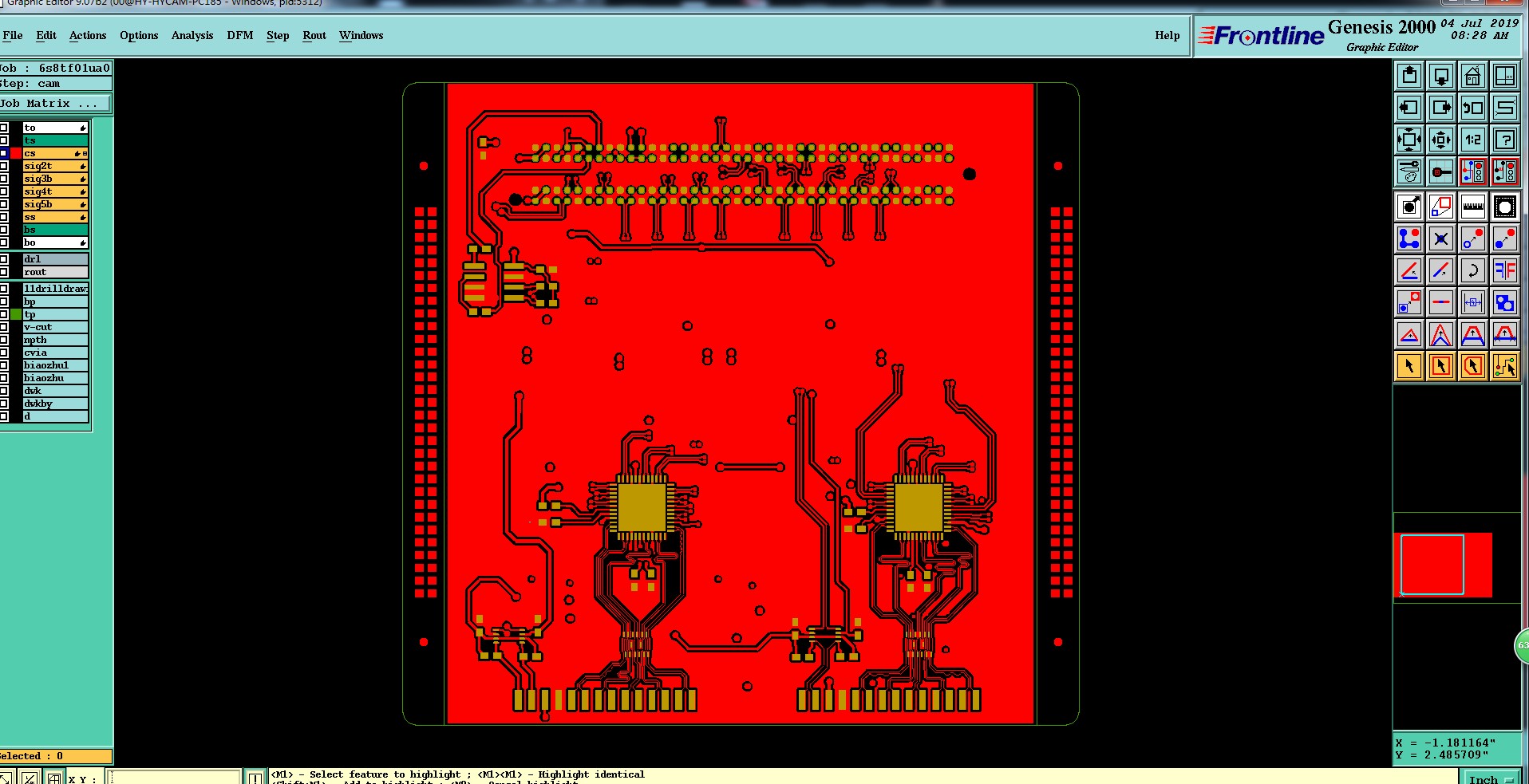Select the plain arrow pointer select tool
The width and height of the screenshot is (1529, 784).
(x=1408, y=366)
